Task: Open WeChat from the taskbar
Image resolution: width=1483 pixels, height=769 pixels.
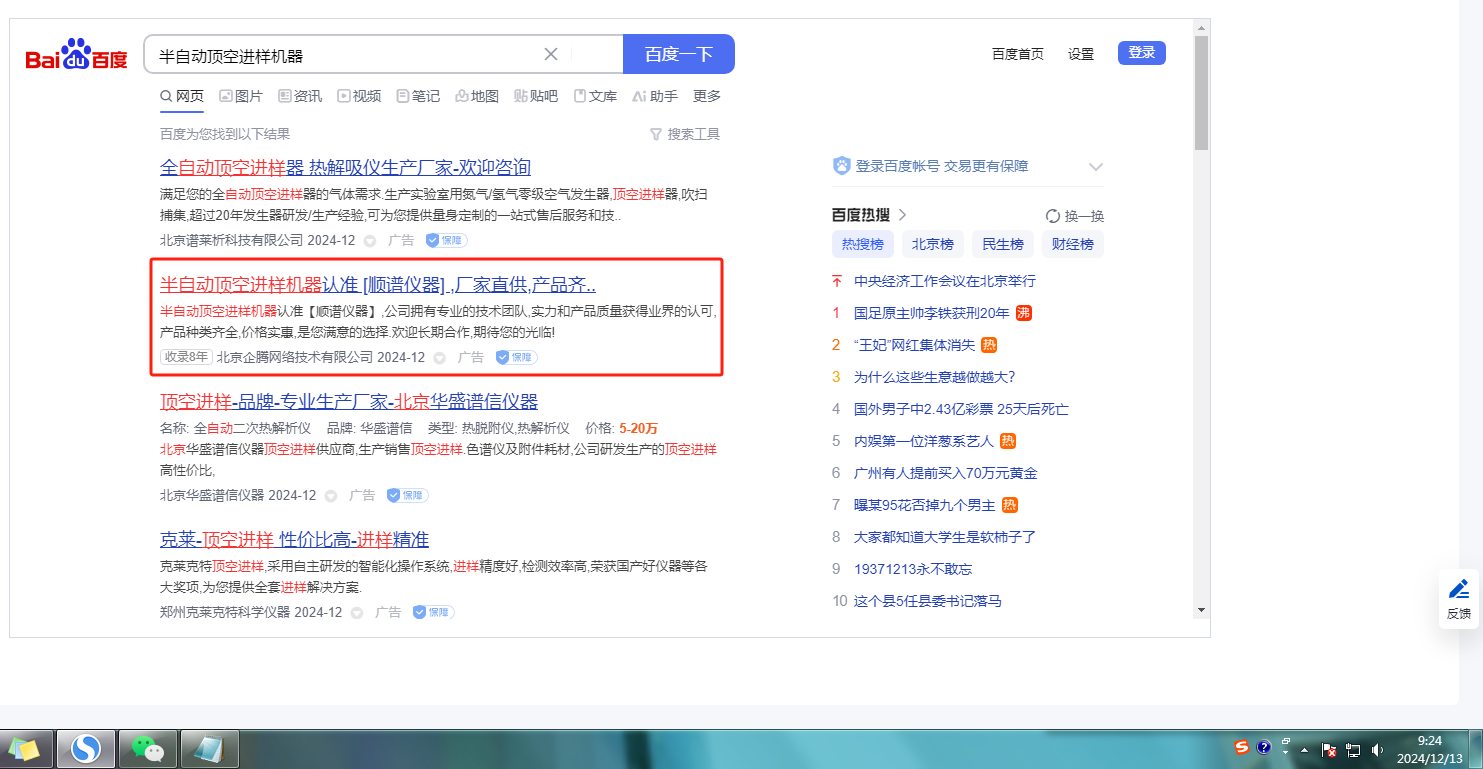Action: coord(148,748)
